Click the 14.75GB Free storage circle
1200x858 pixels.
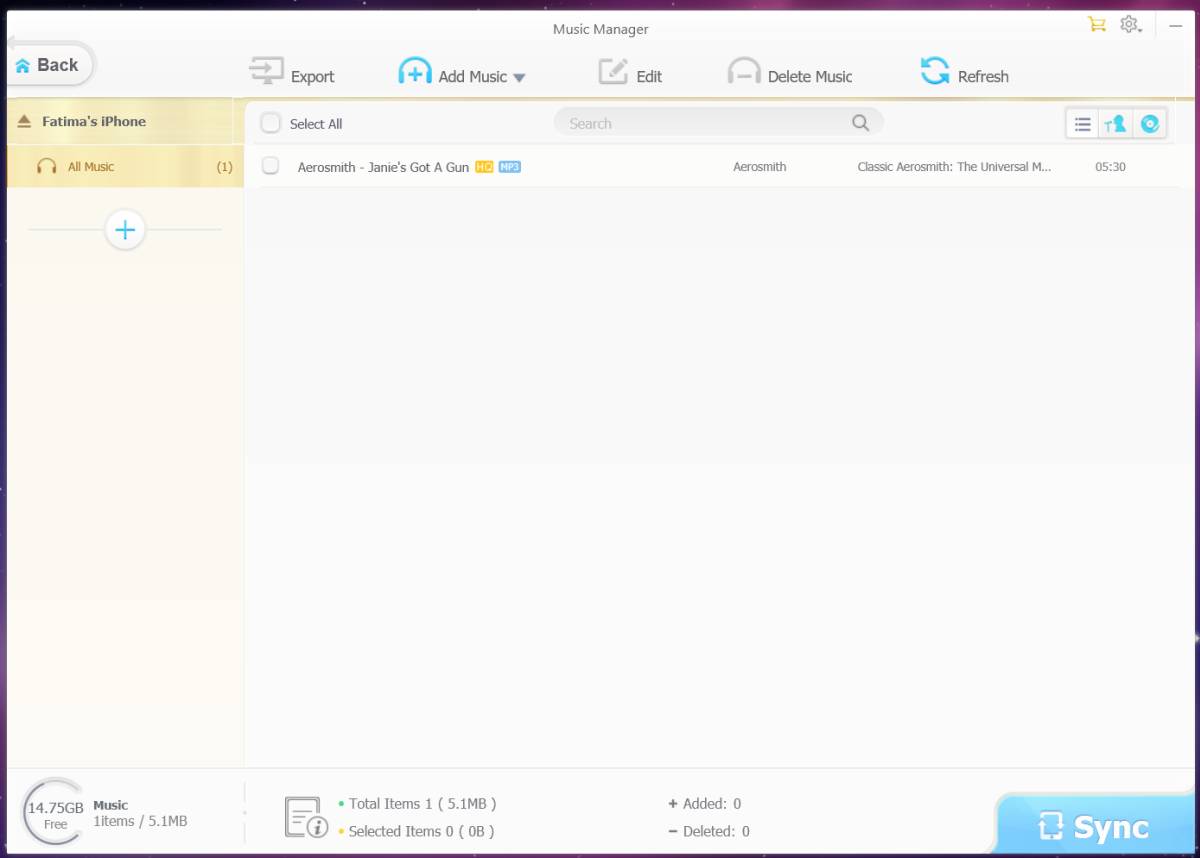pos(55,812)
